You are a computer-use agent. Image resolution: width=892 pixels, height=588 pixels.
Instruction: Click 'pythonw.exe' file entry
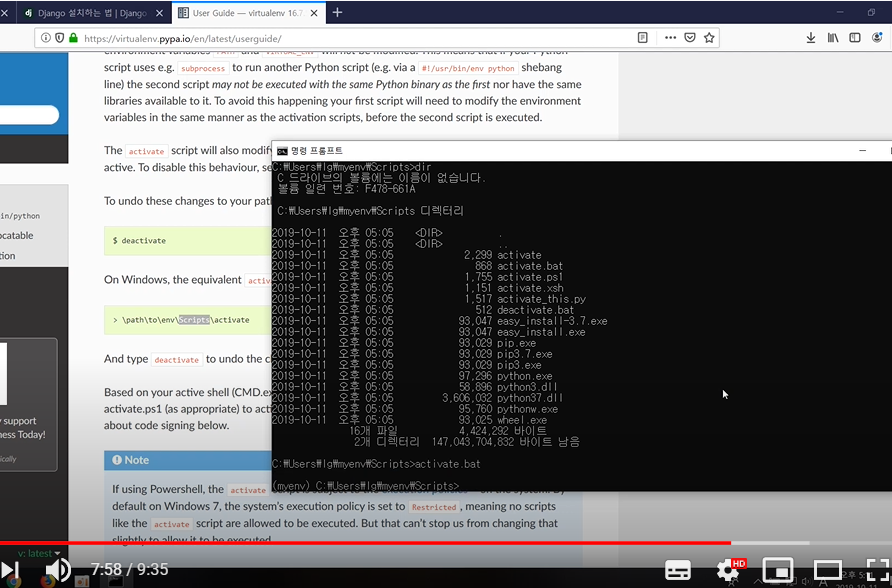click(527, 409)
